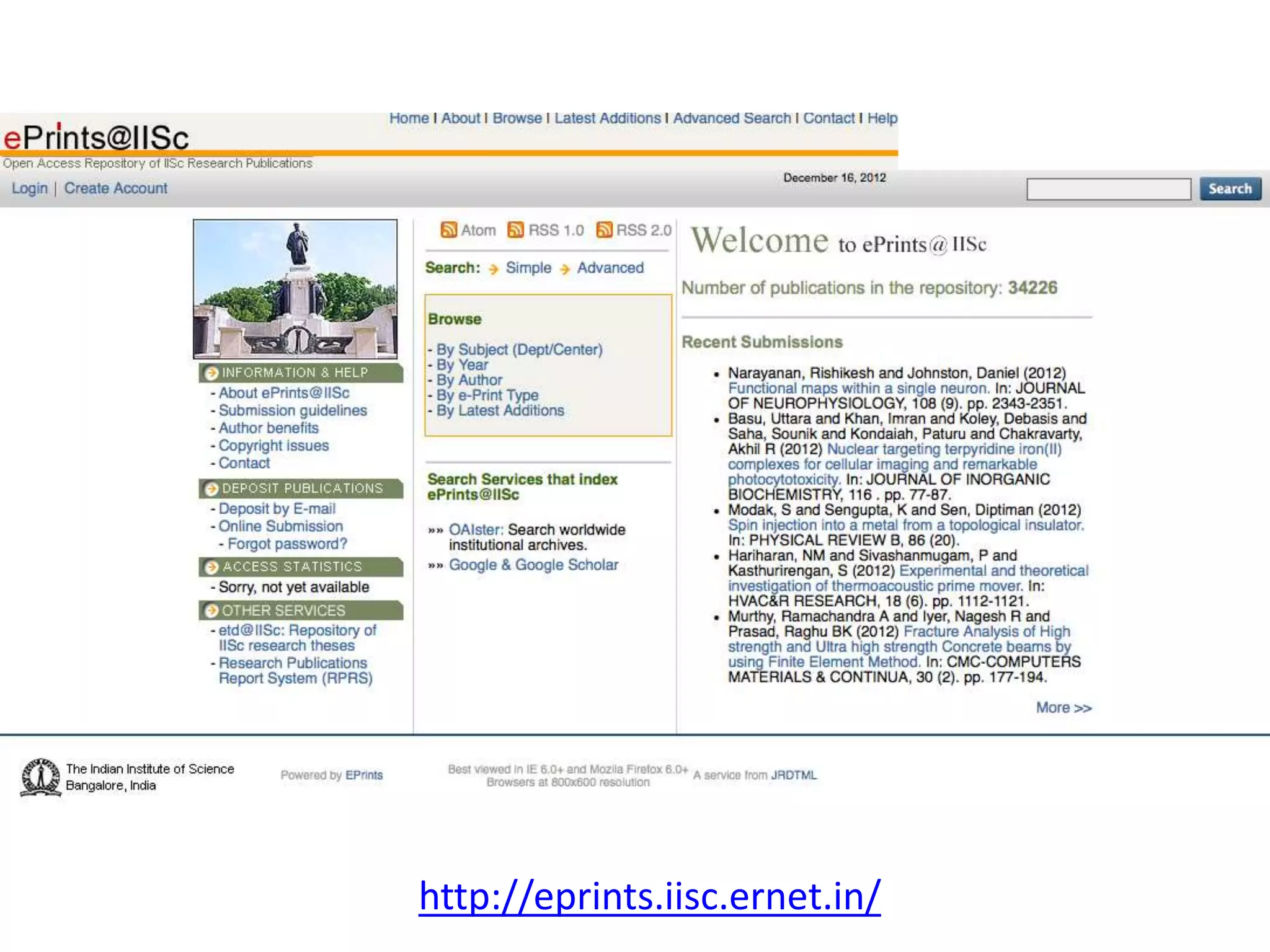Open Author benefits
Image resolution: width=1270 pixels, height=952 pixels.
coord(269,428)
